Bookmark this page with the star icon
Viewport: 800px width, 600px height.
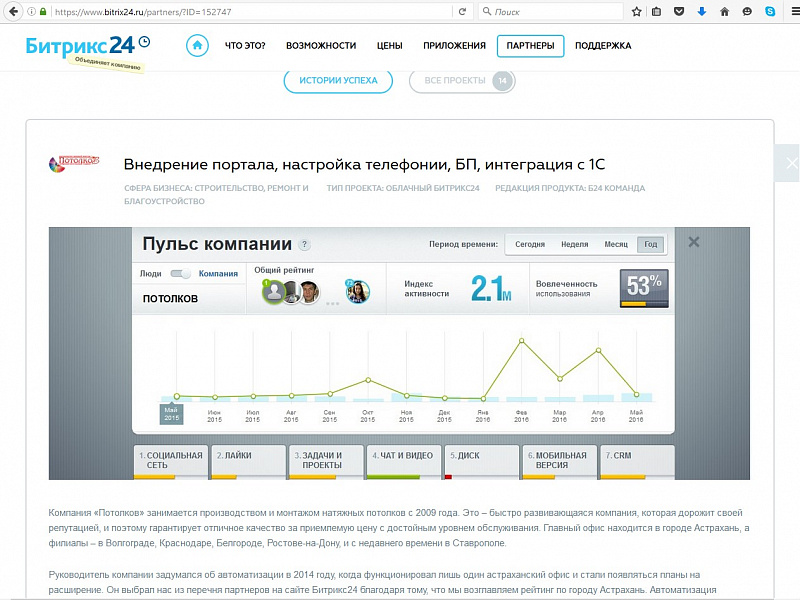(636, 11)
